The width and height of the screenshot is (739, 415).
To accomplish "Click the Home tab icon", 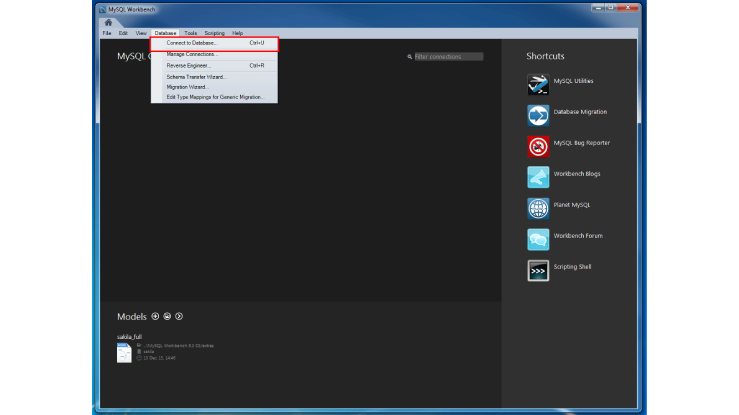I will click(x=108, y=22).
